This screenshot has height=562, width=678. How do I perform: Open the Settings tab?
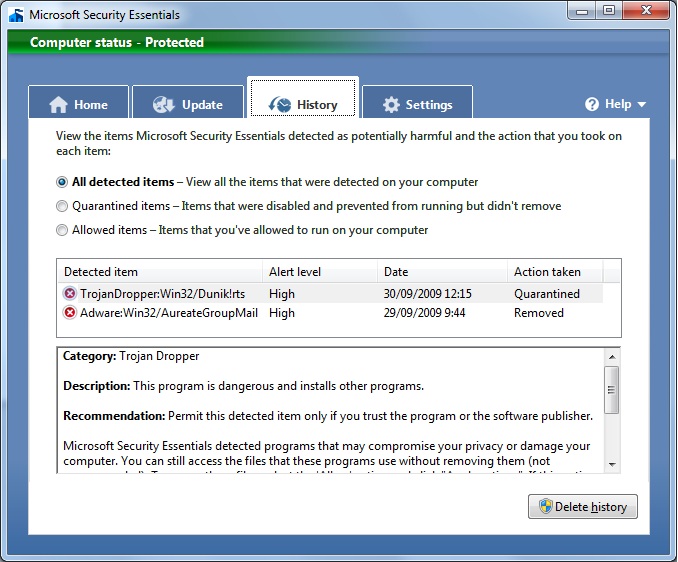(x=417, y=102)
